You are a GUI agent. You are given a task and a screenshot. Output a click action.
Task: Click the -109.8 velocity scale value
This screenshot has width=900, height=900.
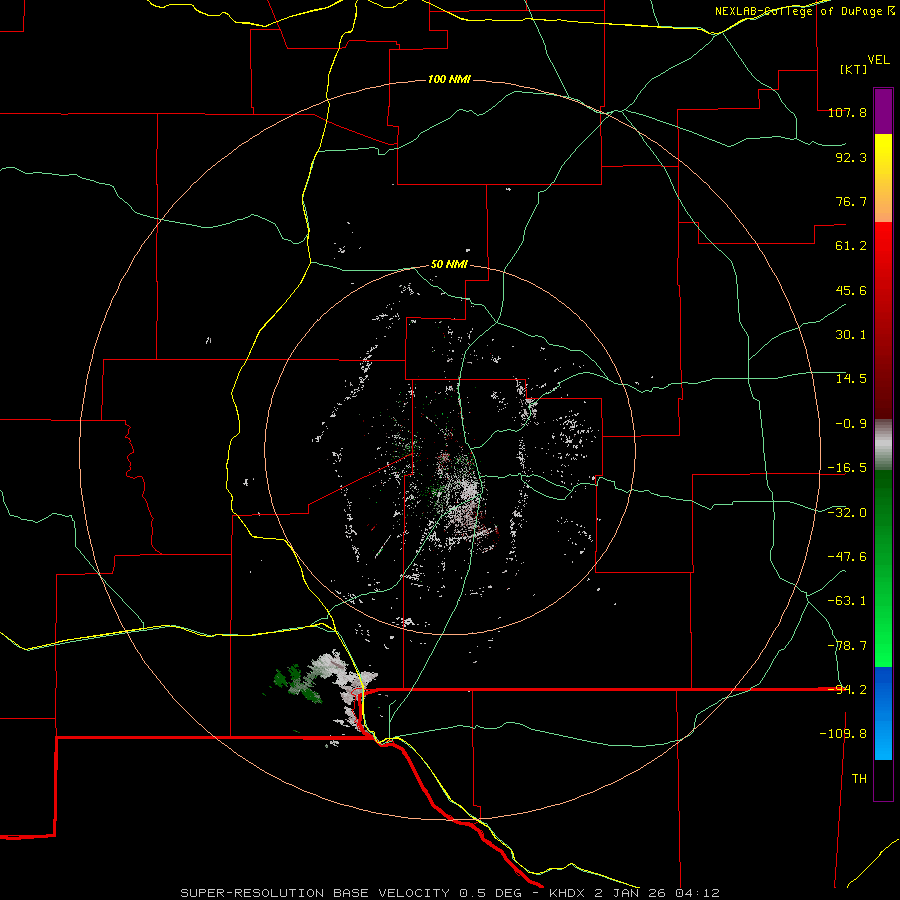[843, 734]
